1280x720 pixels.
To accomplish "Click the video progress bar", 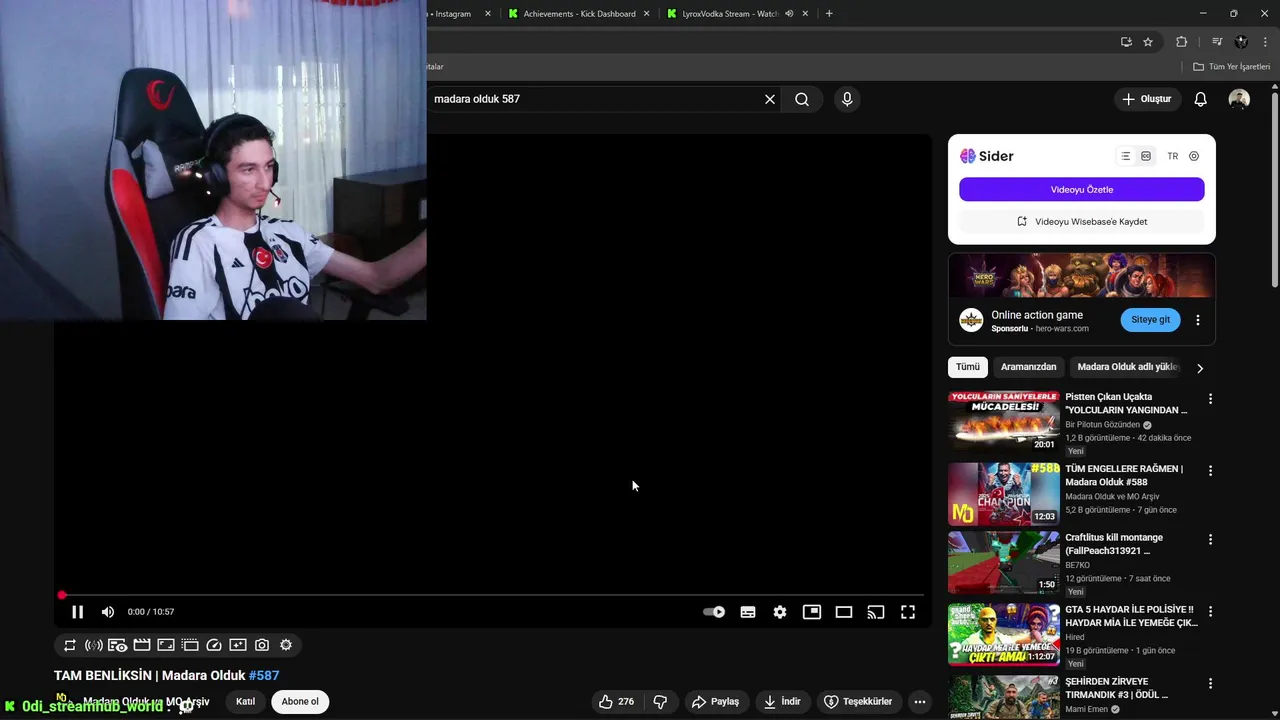I will tap(492, 595).
